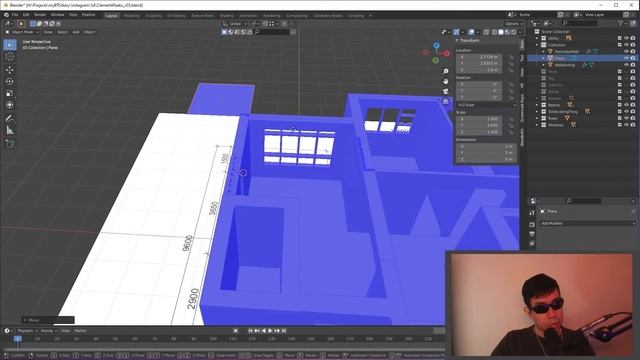Screen dimensions: 640x360
Task: Click the Location X value field
Action: tap(479, 57)
